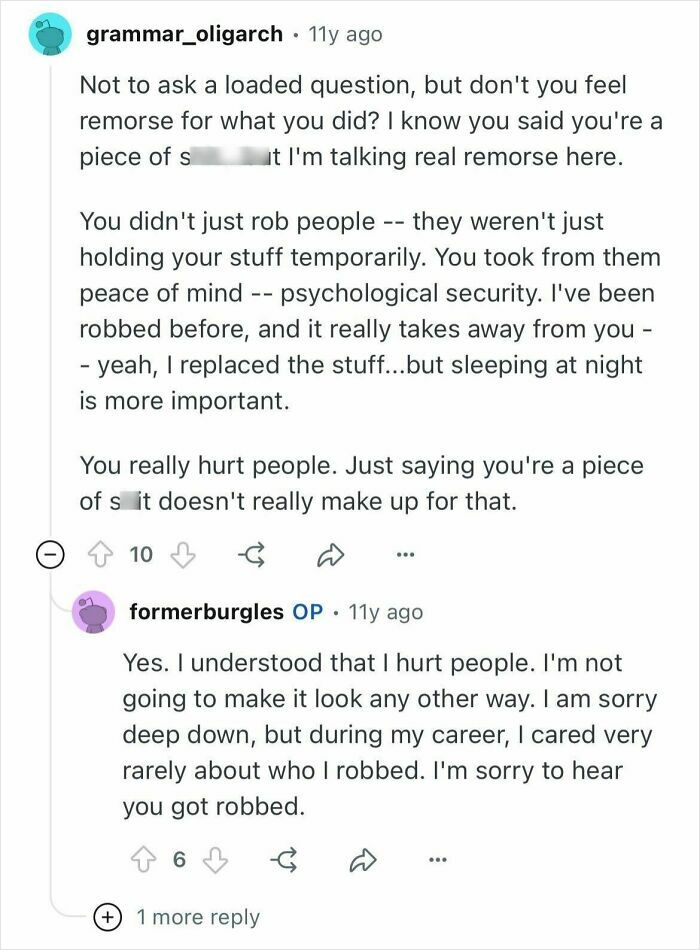Click the OP badge next to formerburgles
Image resolution: width=700 pixels, height=950 pixels.
point(307,612)
